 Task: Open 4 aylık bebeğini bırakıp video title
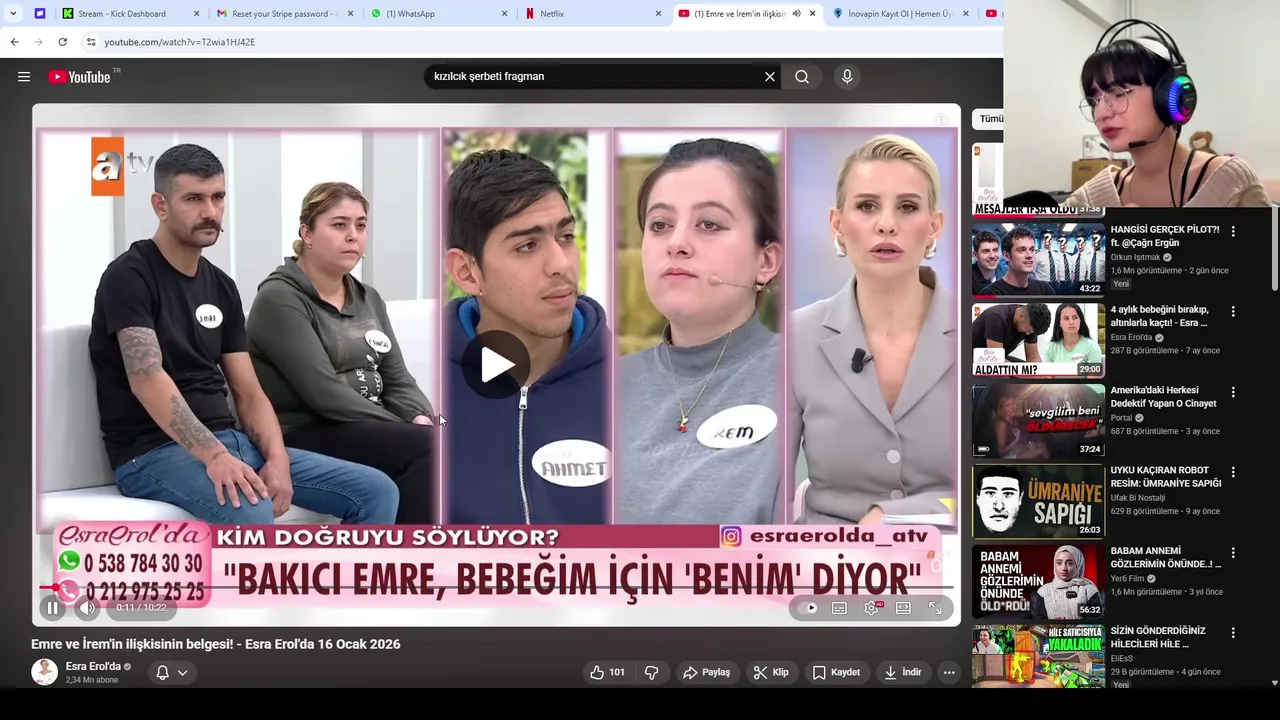click(1159, 316)
